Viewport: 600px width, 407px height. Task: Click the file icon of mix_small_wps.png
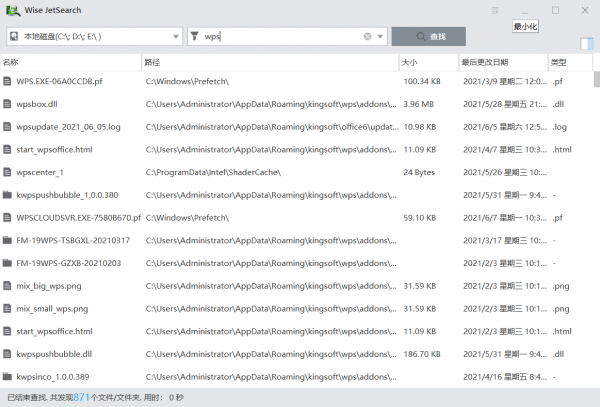click(7, 308)
